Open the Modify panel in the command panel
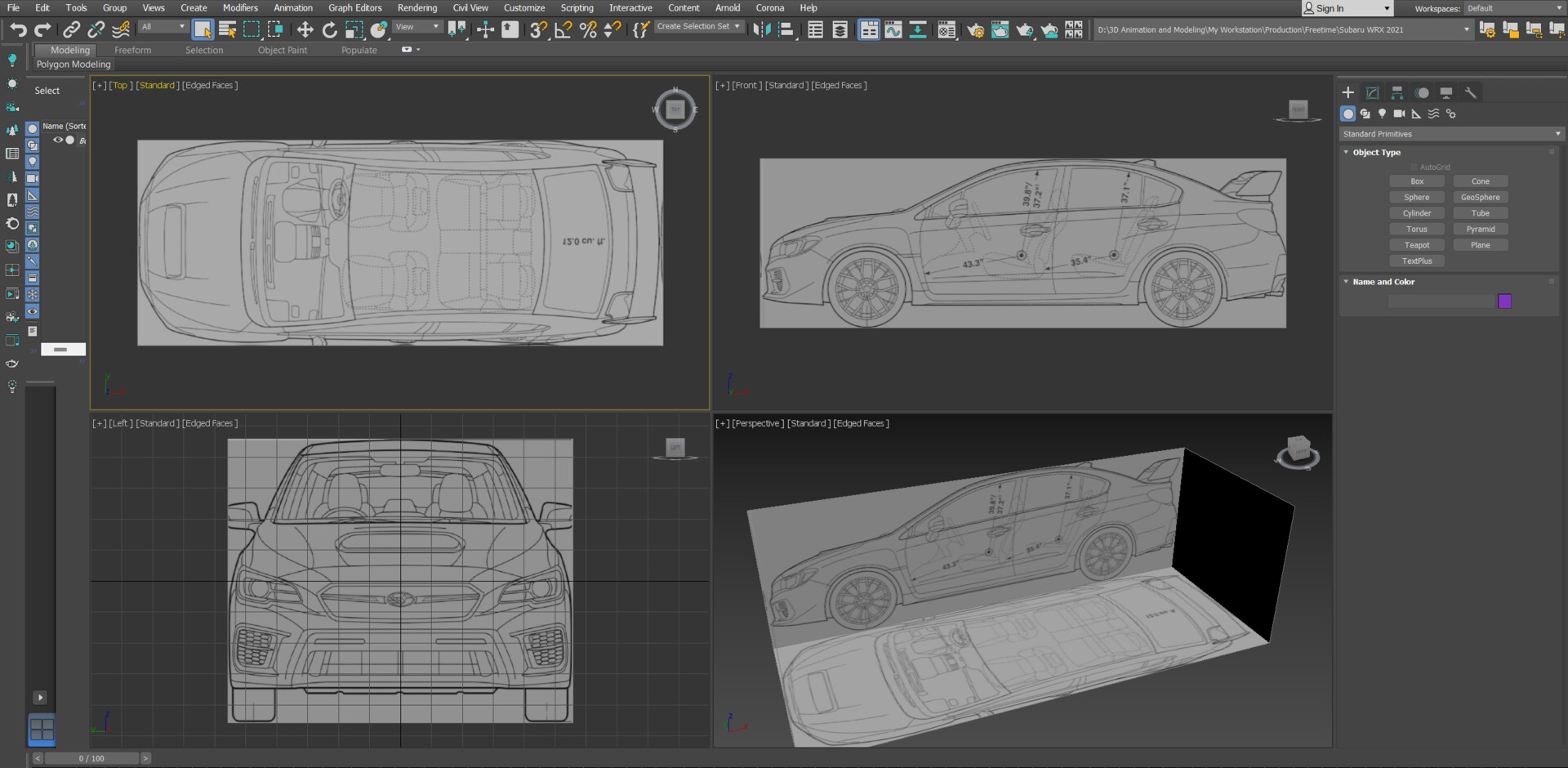 pos(1373,92)
